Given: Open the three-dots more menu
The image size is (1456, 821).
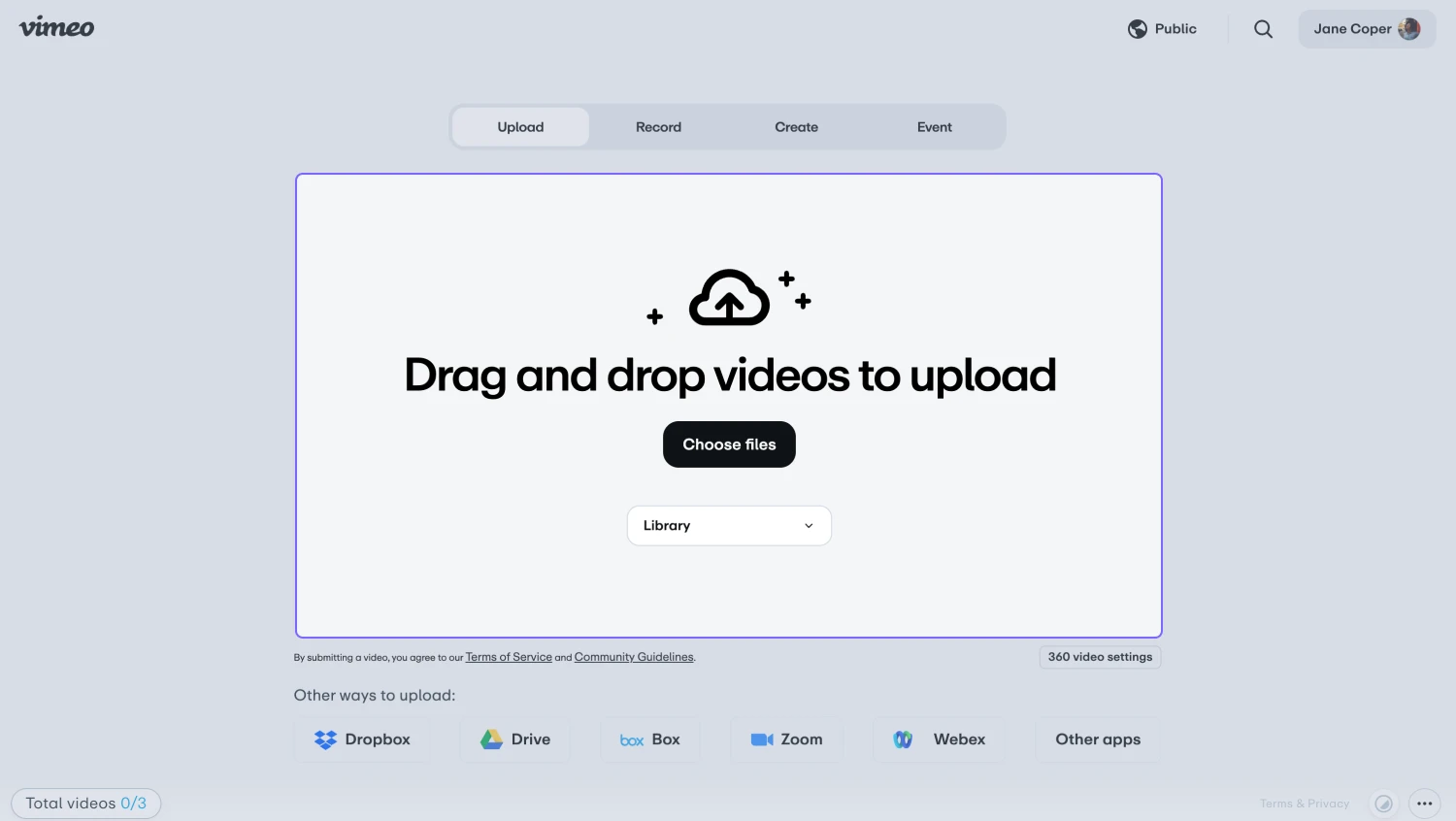Looking at the screenshot, I should 1424,804.
